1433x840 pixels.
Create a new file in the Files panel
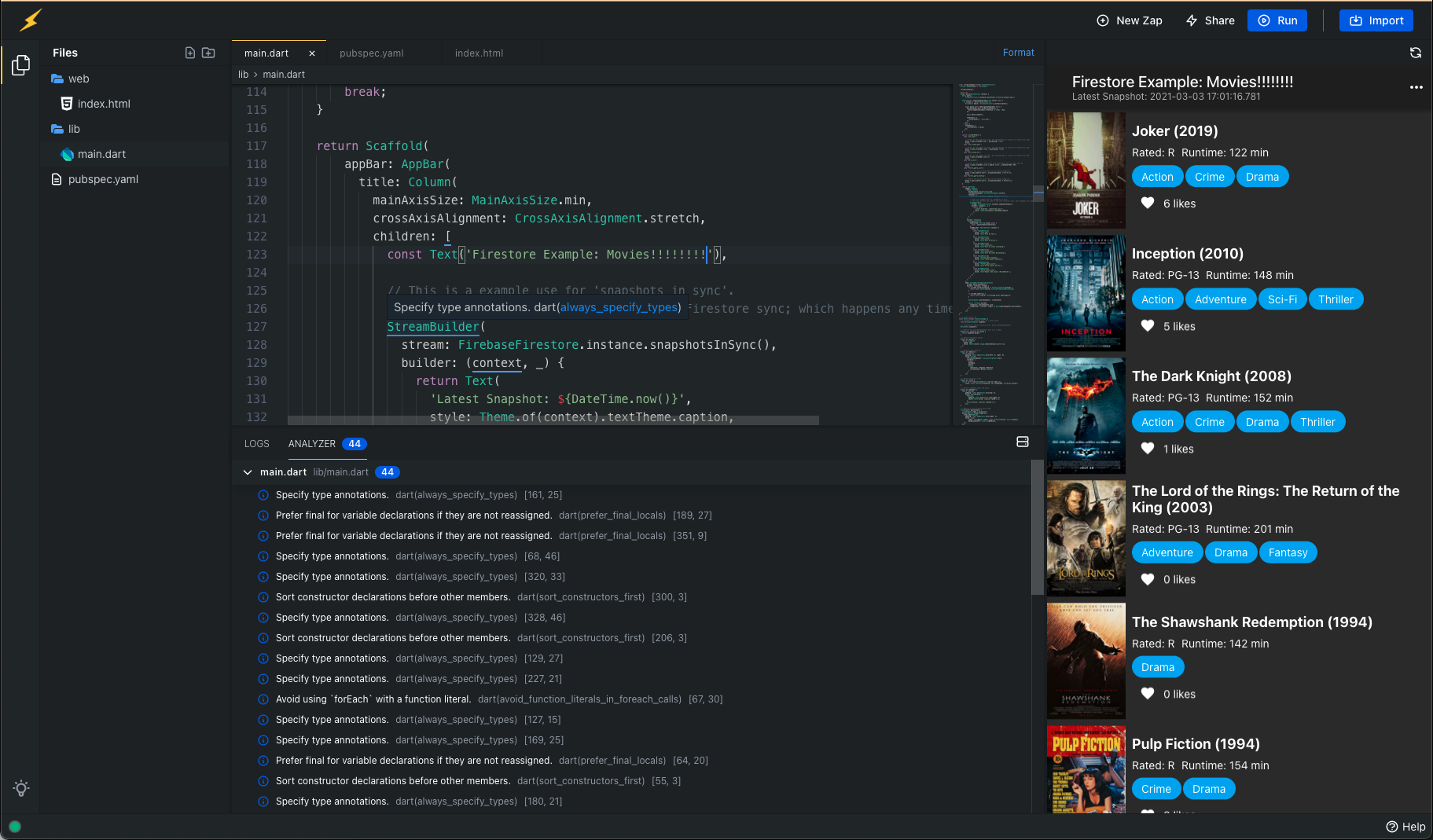coord(190,53)
